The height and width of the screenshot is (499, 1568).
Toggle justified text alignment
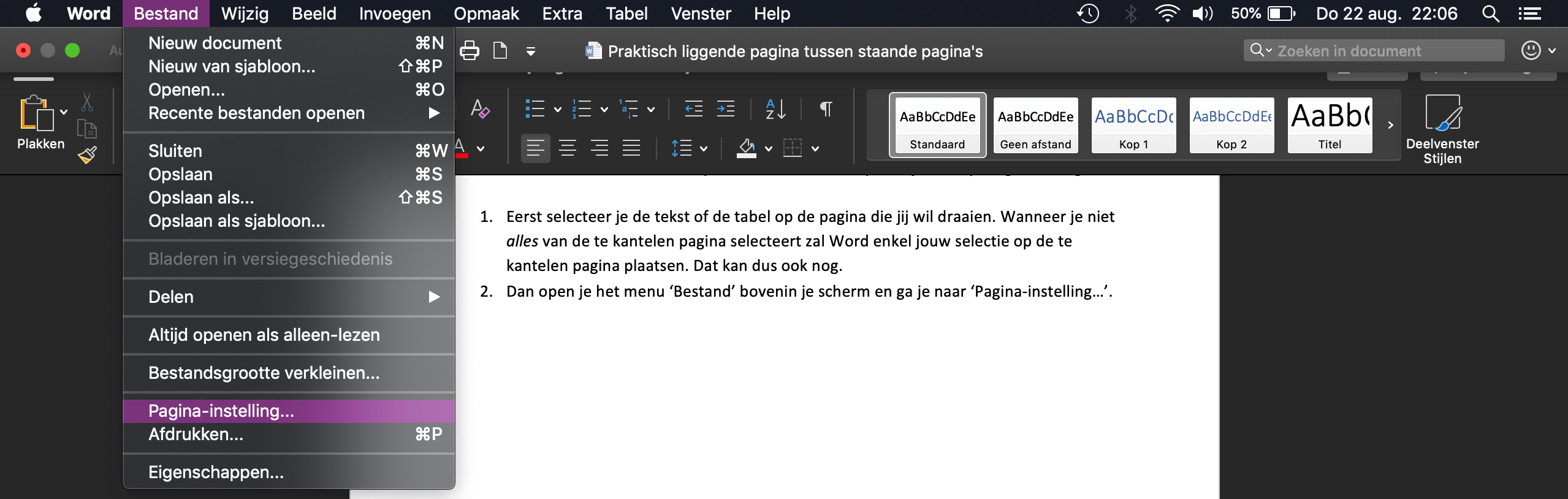631,148
